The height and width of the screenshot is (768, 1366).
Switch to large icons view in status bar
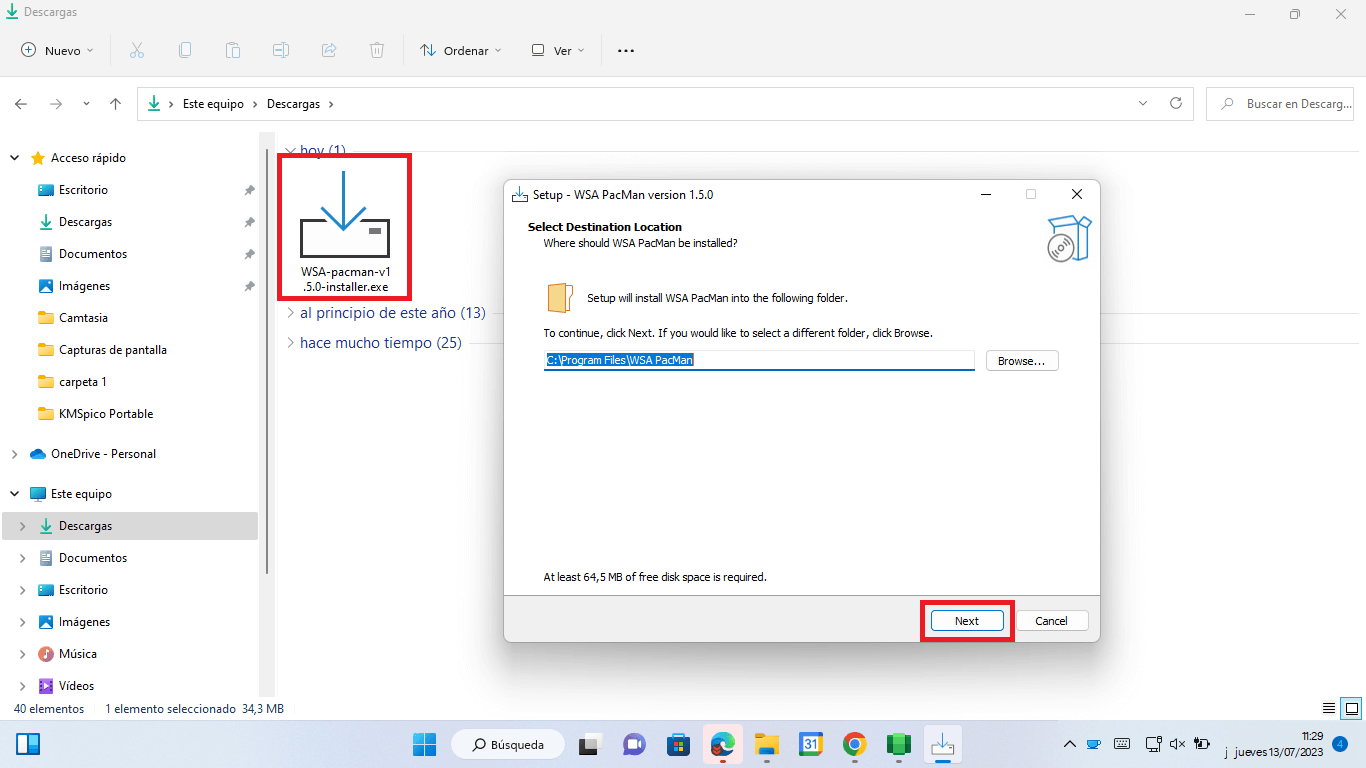pyautogui.click(x=1351, y=708)
